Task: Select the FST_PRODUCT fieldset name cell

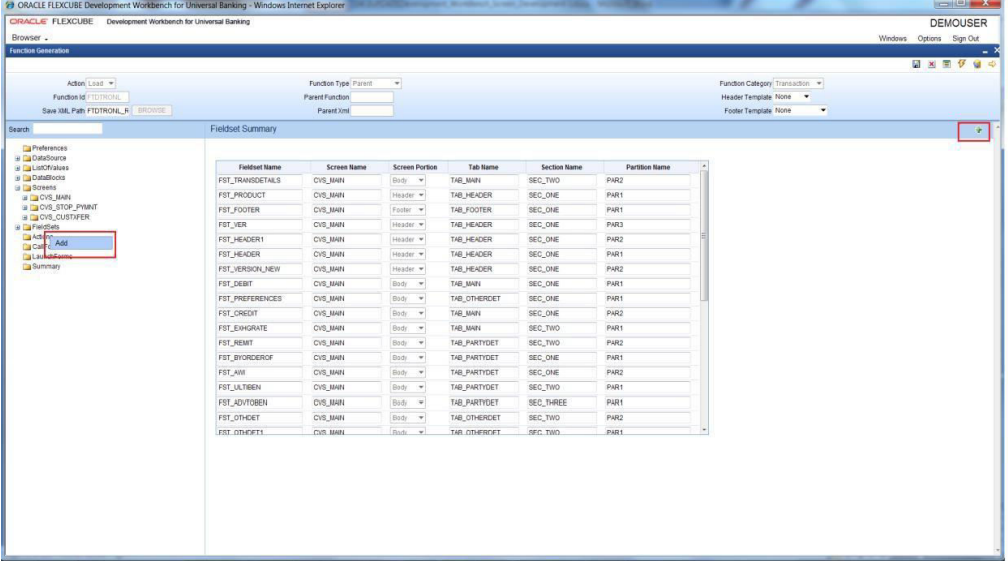Action: (260, 195)
